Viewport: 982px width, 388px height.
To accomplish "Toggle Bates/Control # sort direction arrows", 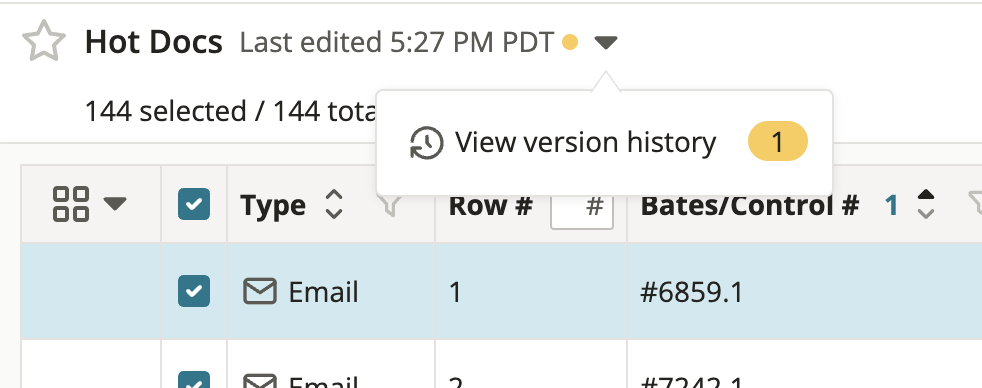I will [926, 204].
